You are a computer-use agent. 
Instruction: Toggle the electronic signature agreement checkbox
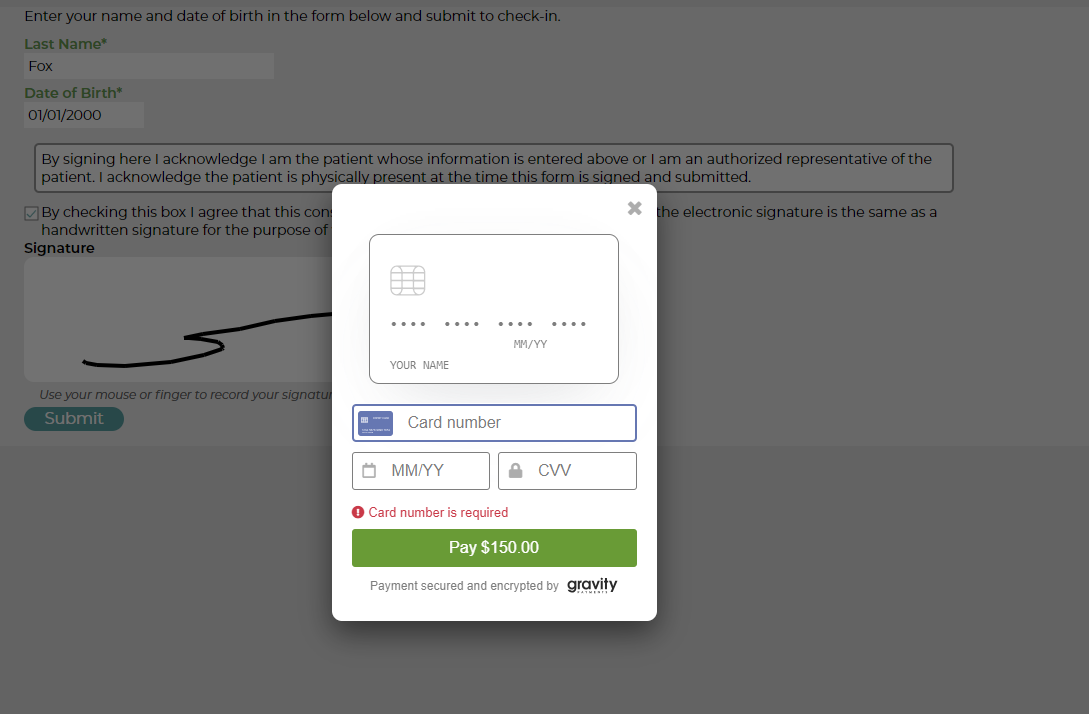coord(31,213)
